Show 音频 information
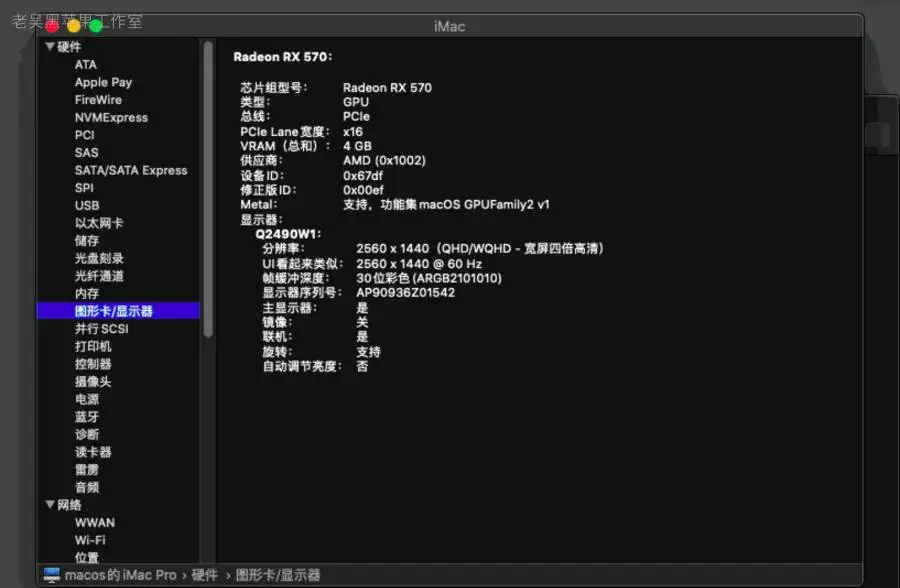The height and width of the screenshot is (588, 900). pyautogui.click(x=87, y=488)
